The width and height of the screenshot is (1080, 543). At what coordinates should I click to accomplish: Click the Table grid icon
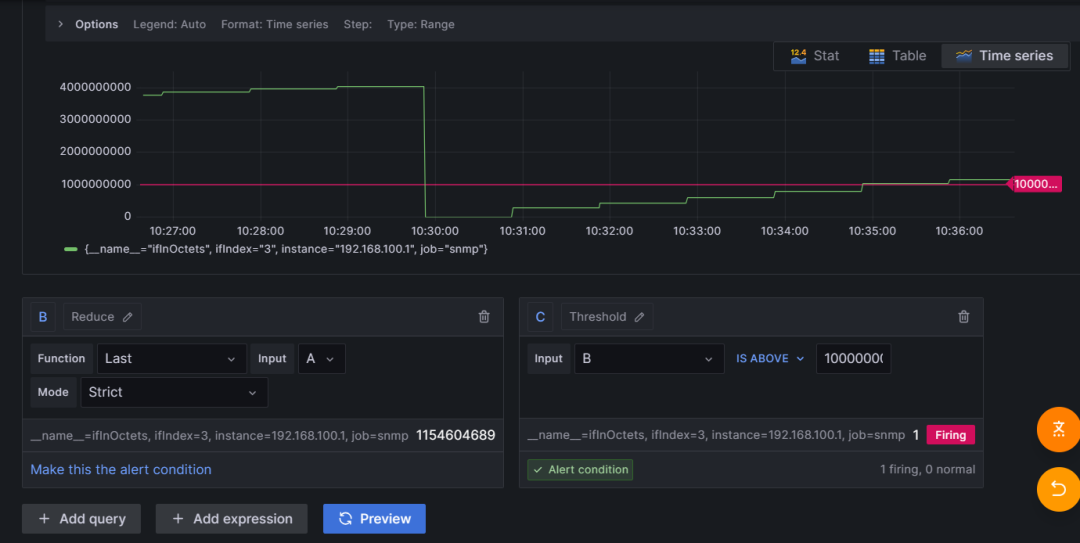click(x=877, y=56)
